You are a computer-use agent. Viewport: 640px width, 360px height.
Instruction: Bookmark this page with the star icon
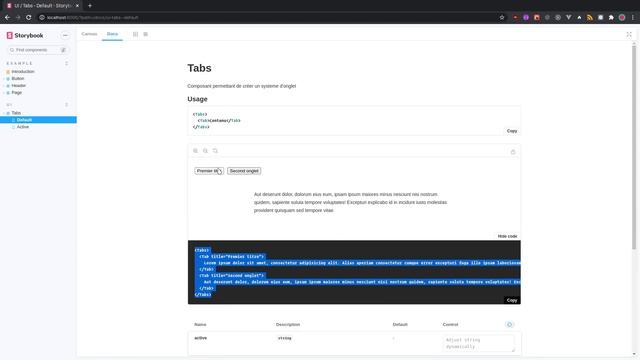[x=502, y=18]
